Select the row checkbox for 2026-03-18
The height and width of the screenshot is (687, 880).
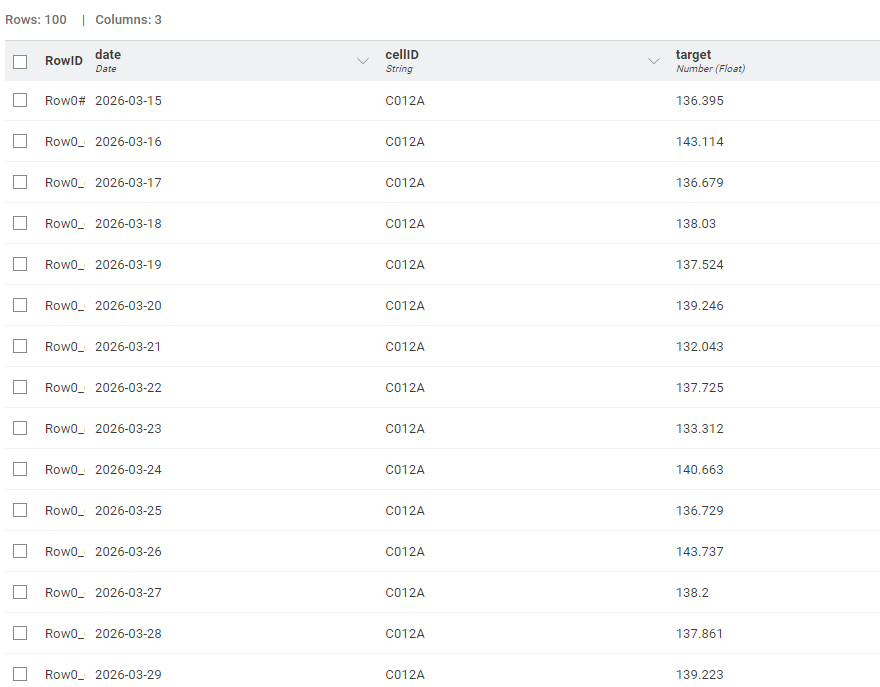click(20, 223)
